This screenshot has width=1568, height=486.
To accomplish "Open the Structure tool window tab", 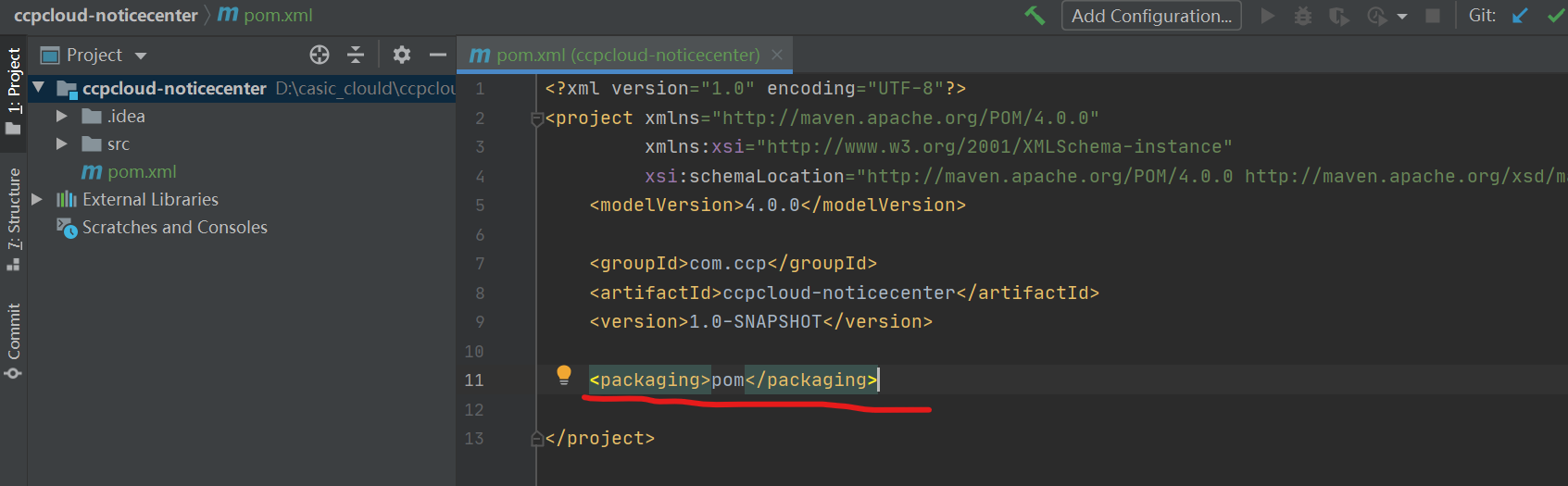I will (13, 218).
